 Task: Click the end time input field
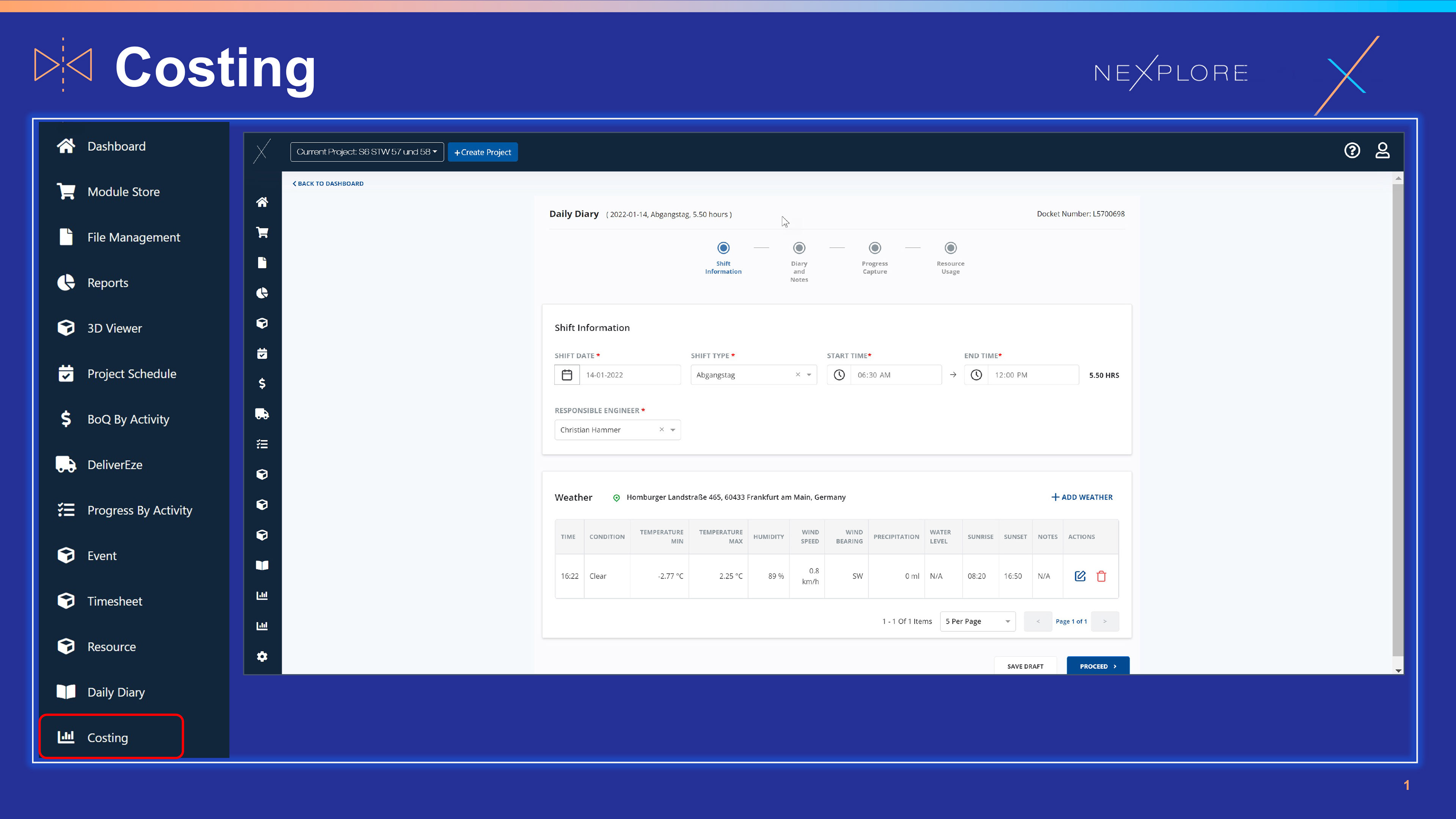(1032, 375)
